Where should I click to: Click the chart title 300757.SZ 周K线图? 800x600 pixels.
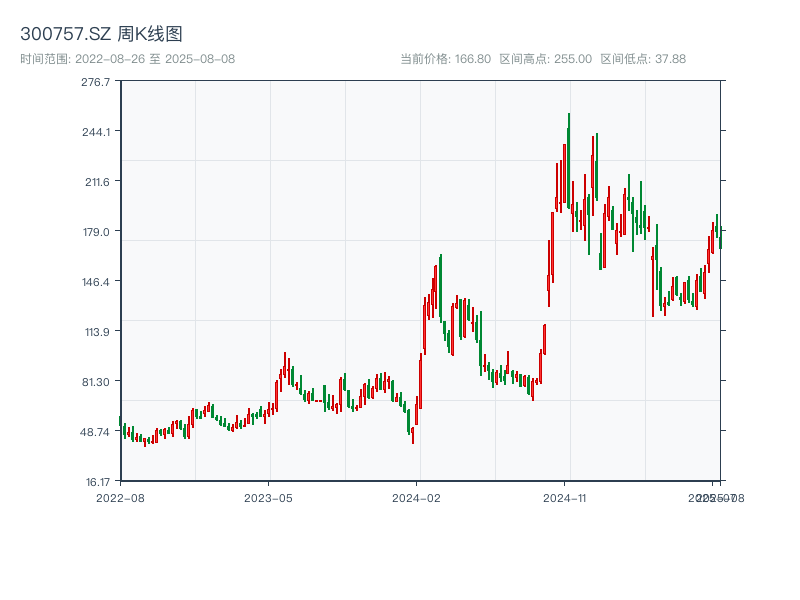(x=101, y=34)
